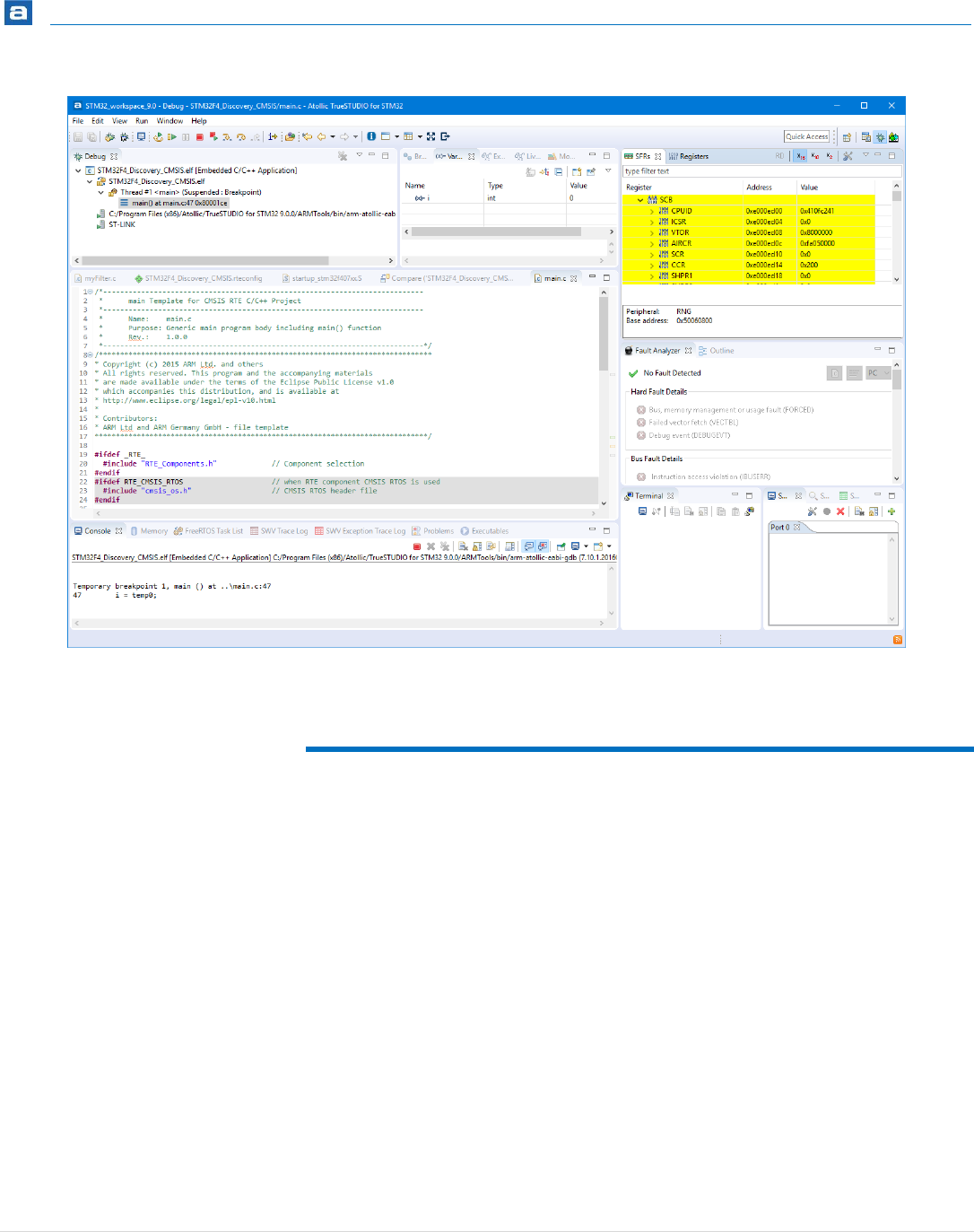974x1232 pixels.
Task: Collapse the STM32F4_Discovery_CMSIS.elf application node
Action: [x=78, y=170]
